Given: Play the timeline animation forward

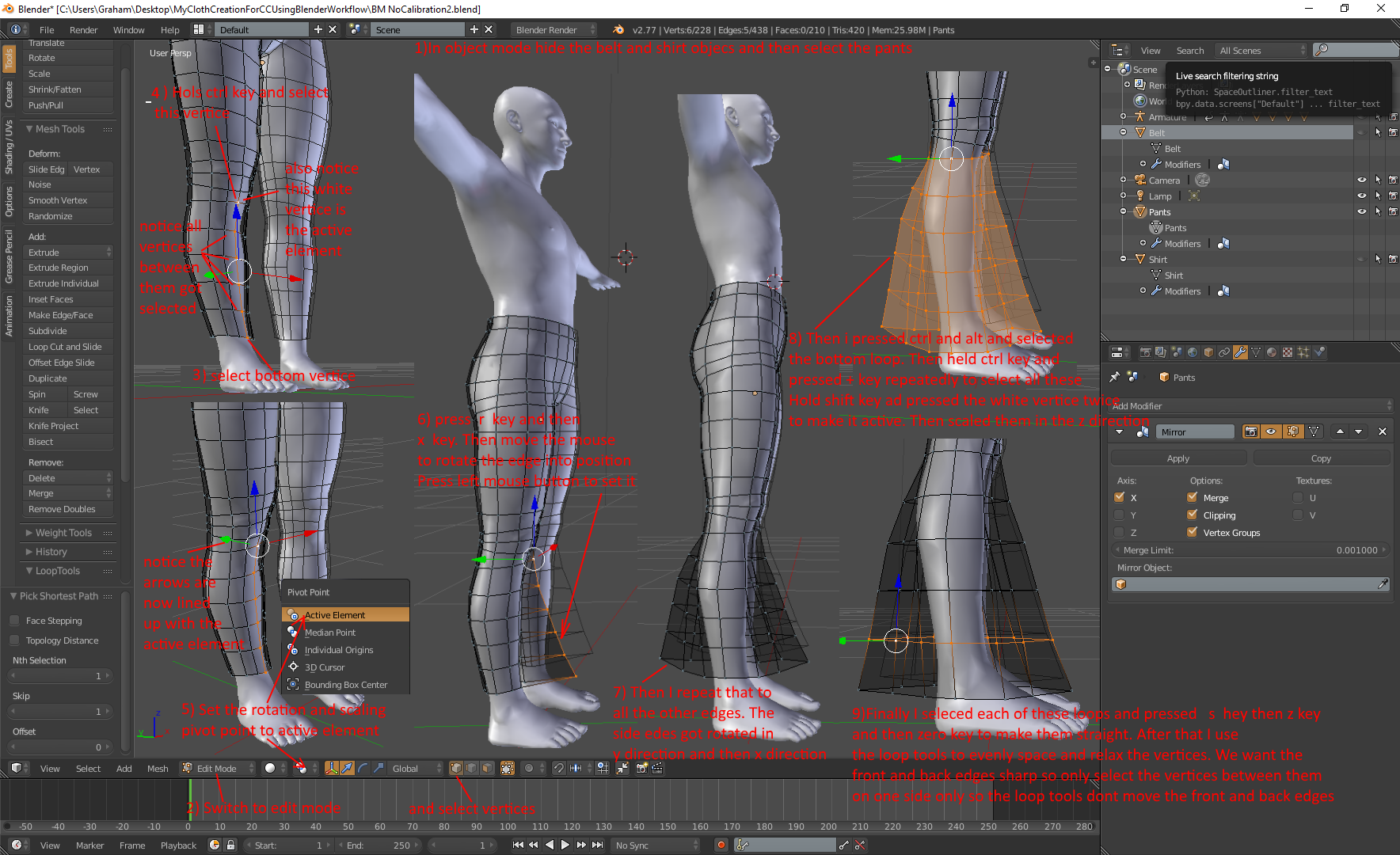Looking at the screenshot, I should tap(565, 845).
